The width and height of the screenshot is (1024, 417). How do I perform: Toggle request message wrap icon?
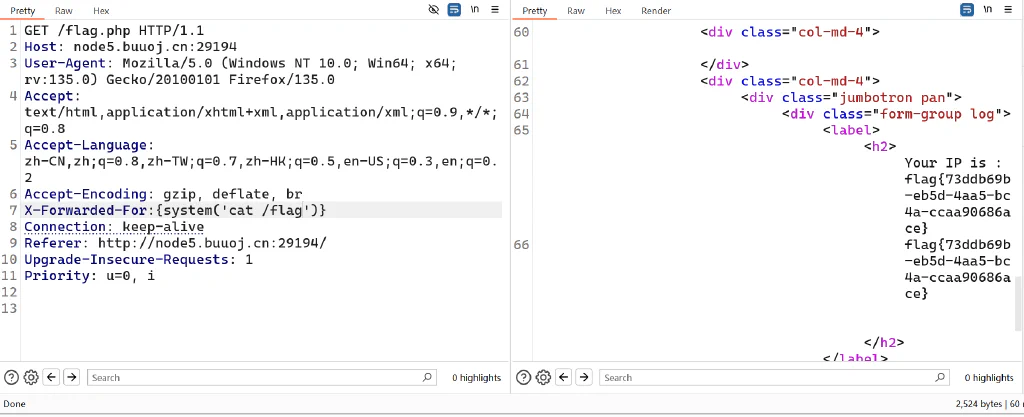(x=454, y=10)
